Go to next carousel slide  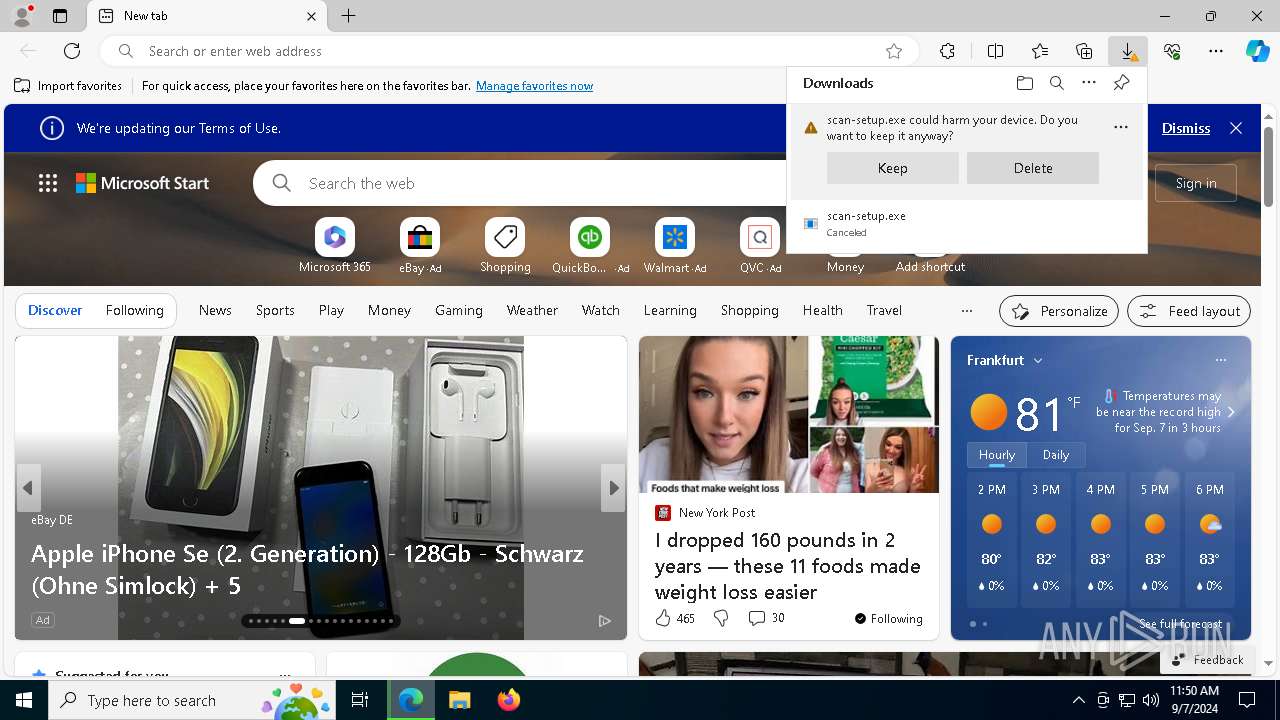pos(613,488)
